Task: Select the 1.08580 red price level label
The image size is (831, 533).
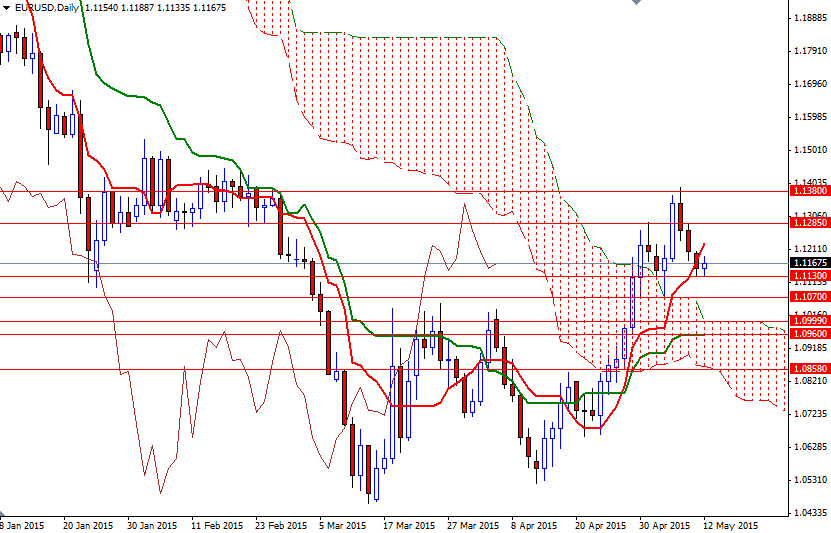Action: 808,368
